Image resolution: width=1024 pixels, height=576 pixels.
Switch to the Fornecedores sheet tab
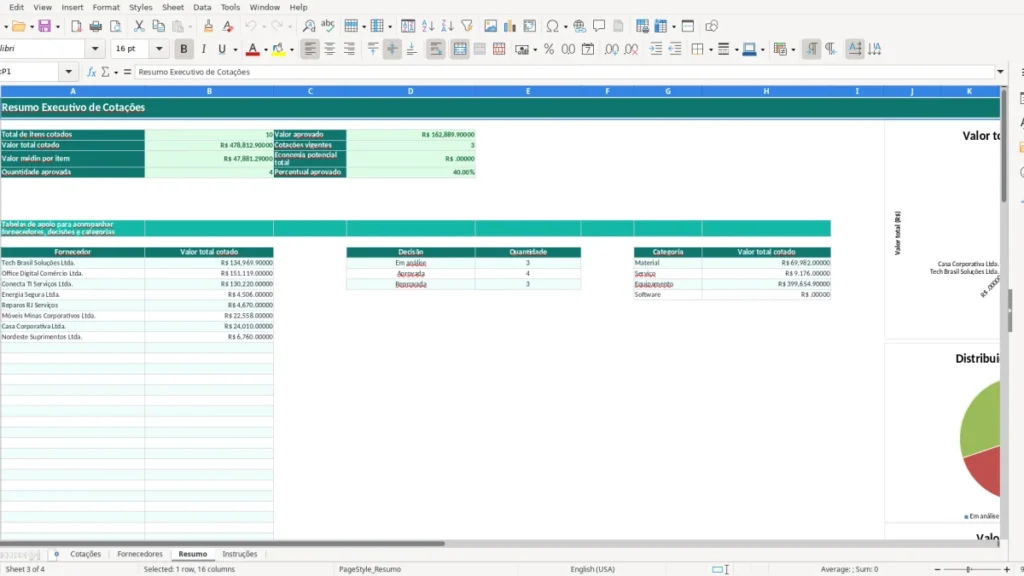[140, 554]
